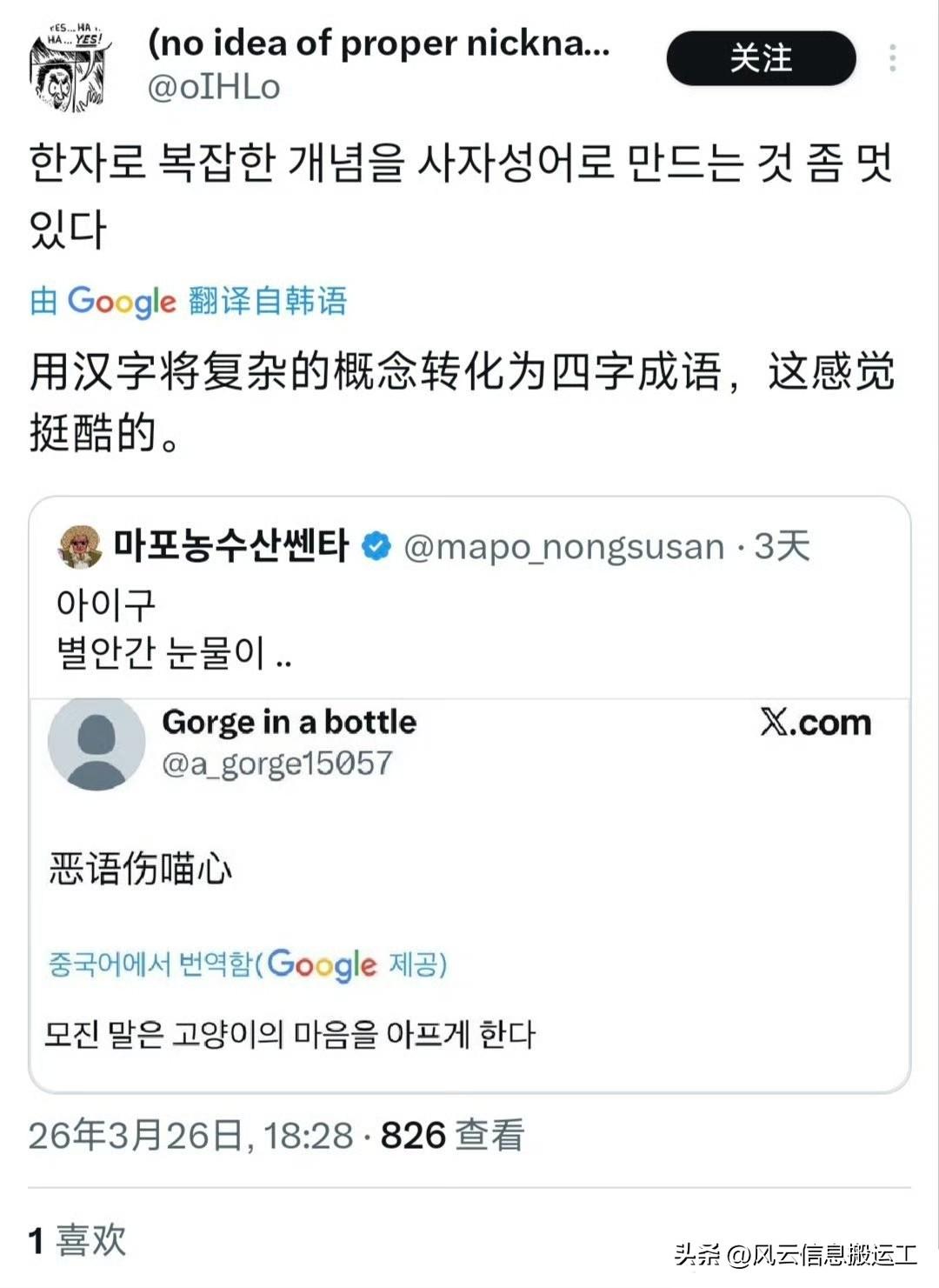Open the tweet date "26年3月26日, 18:28"
The width and height of the screenshot is (939, 1288).
[x=191, y=1135]
